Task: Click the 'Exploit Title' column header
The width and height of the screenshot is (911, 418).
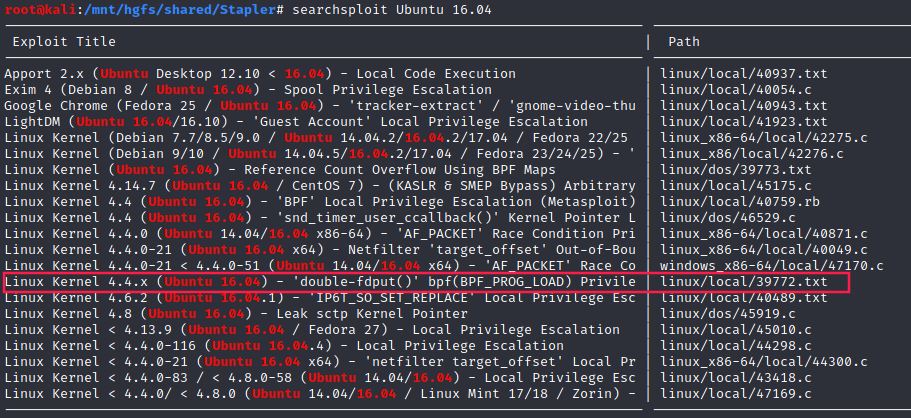Action: point(64,42)
